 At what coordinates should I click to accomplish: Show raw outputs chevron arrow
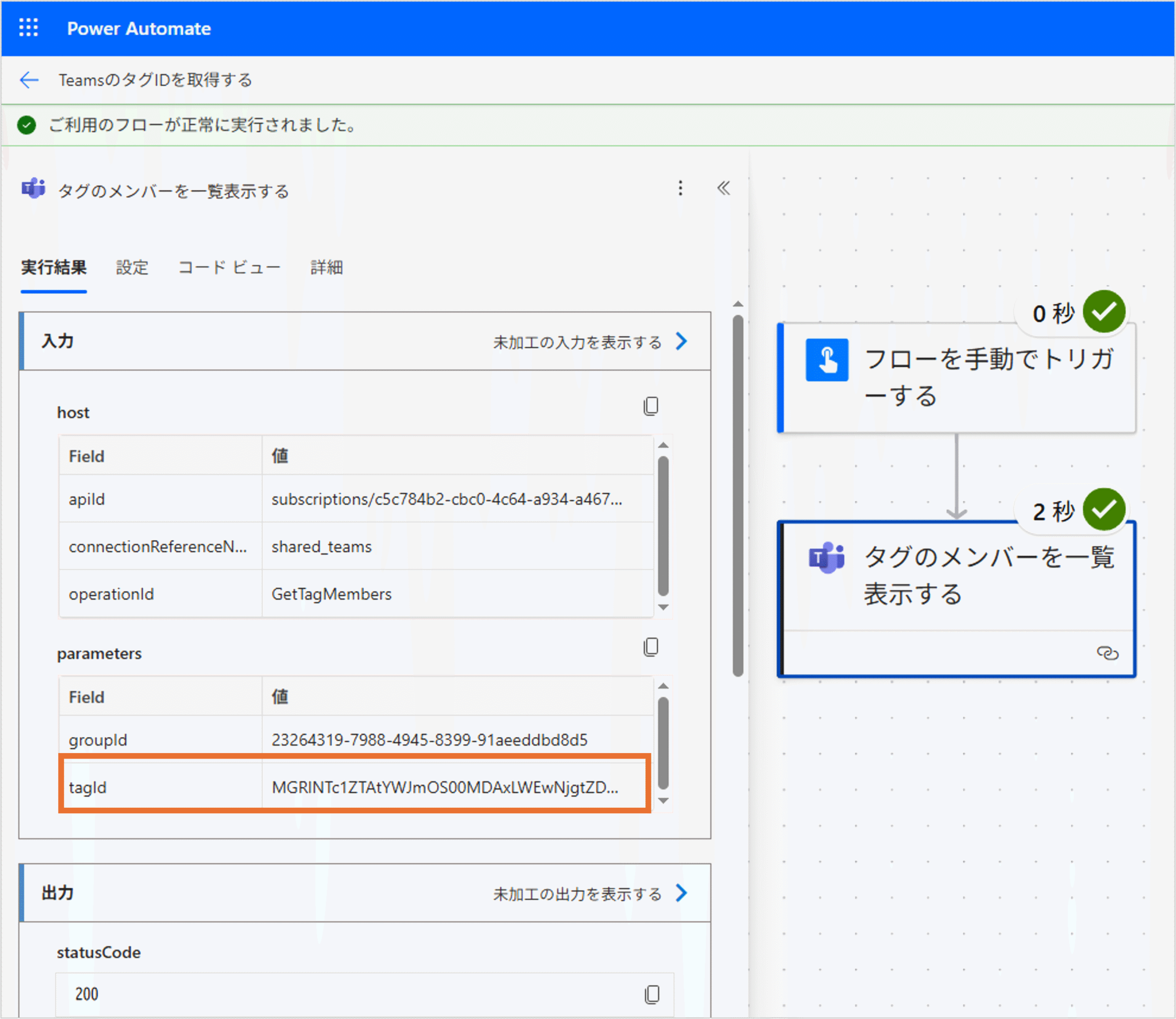[x=682, y=893]
